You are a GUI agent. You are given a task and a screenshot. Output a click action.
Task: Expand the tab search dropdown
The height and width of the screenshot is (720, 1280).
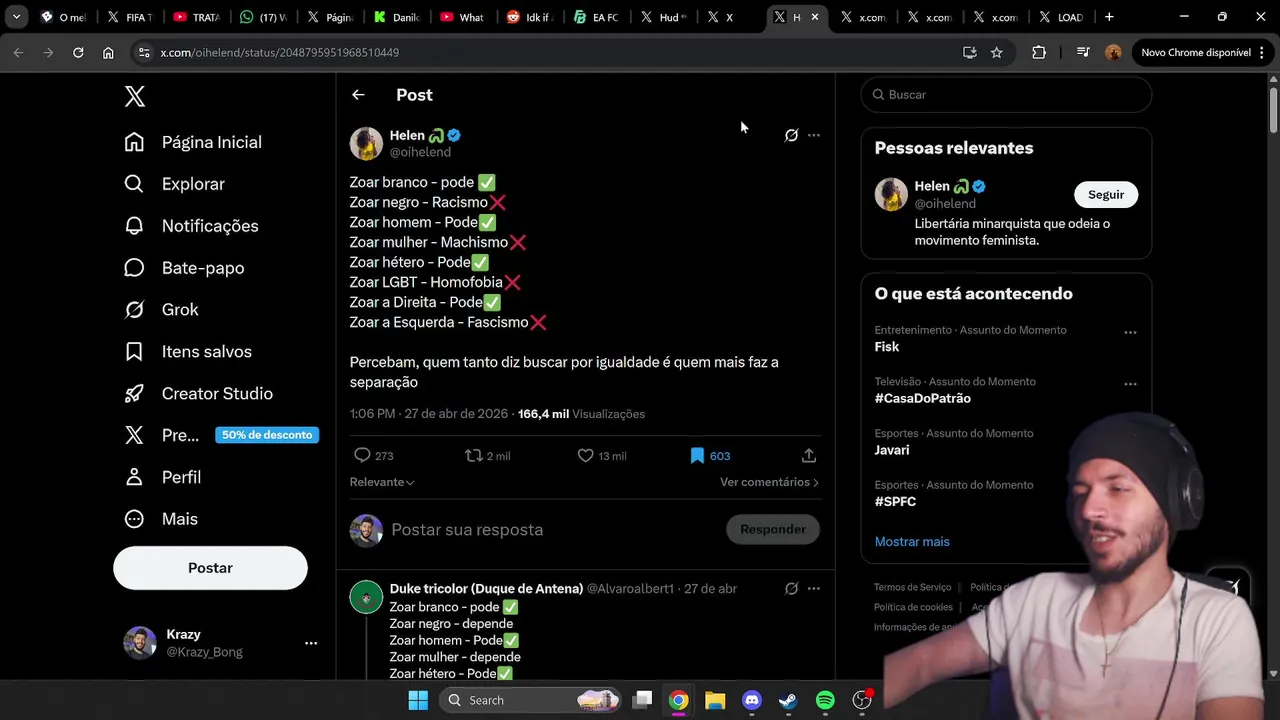[x=16, y=17]
